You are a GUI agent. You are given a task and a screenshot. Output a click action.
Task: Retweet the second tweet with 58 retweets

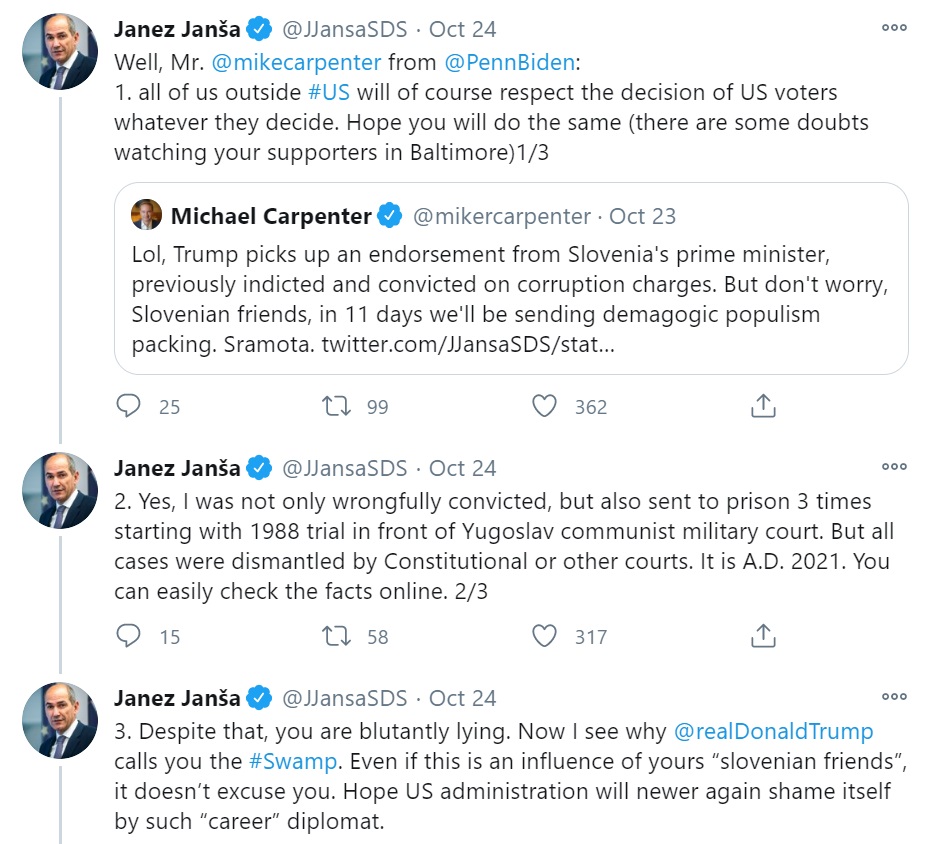pyautogui.click(x=335, y=636)
